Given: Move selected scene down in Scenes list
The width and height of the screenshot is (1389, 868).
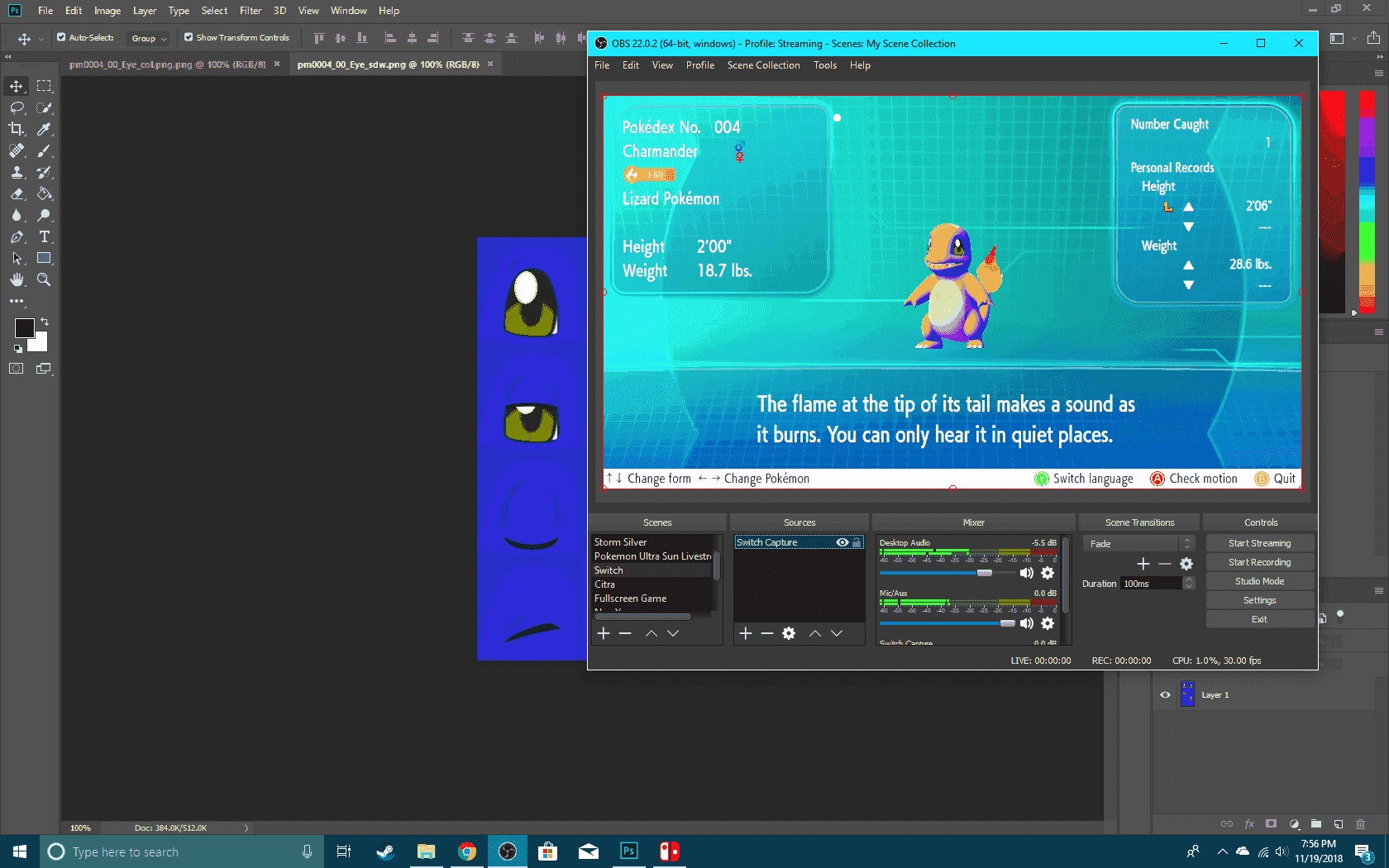Looking at the screenshot, I should tap(673, 633).
